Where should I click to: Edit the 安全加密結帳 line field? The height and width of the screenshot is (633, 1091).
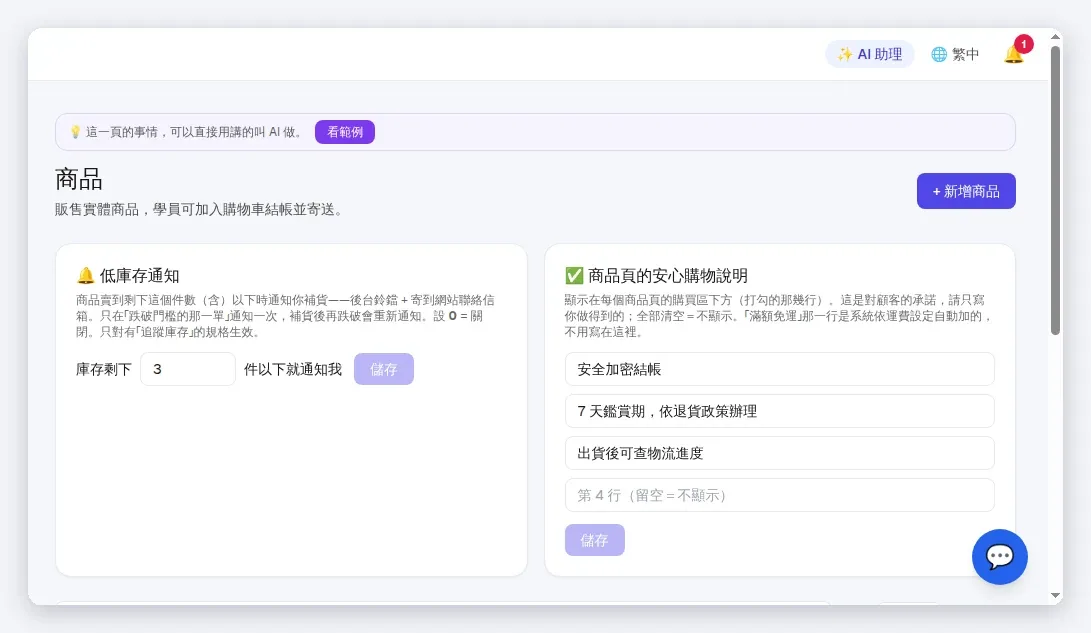click(779, 369)
